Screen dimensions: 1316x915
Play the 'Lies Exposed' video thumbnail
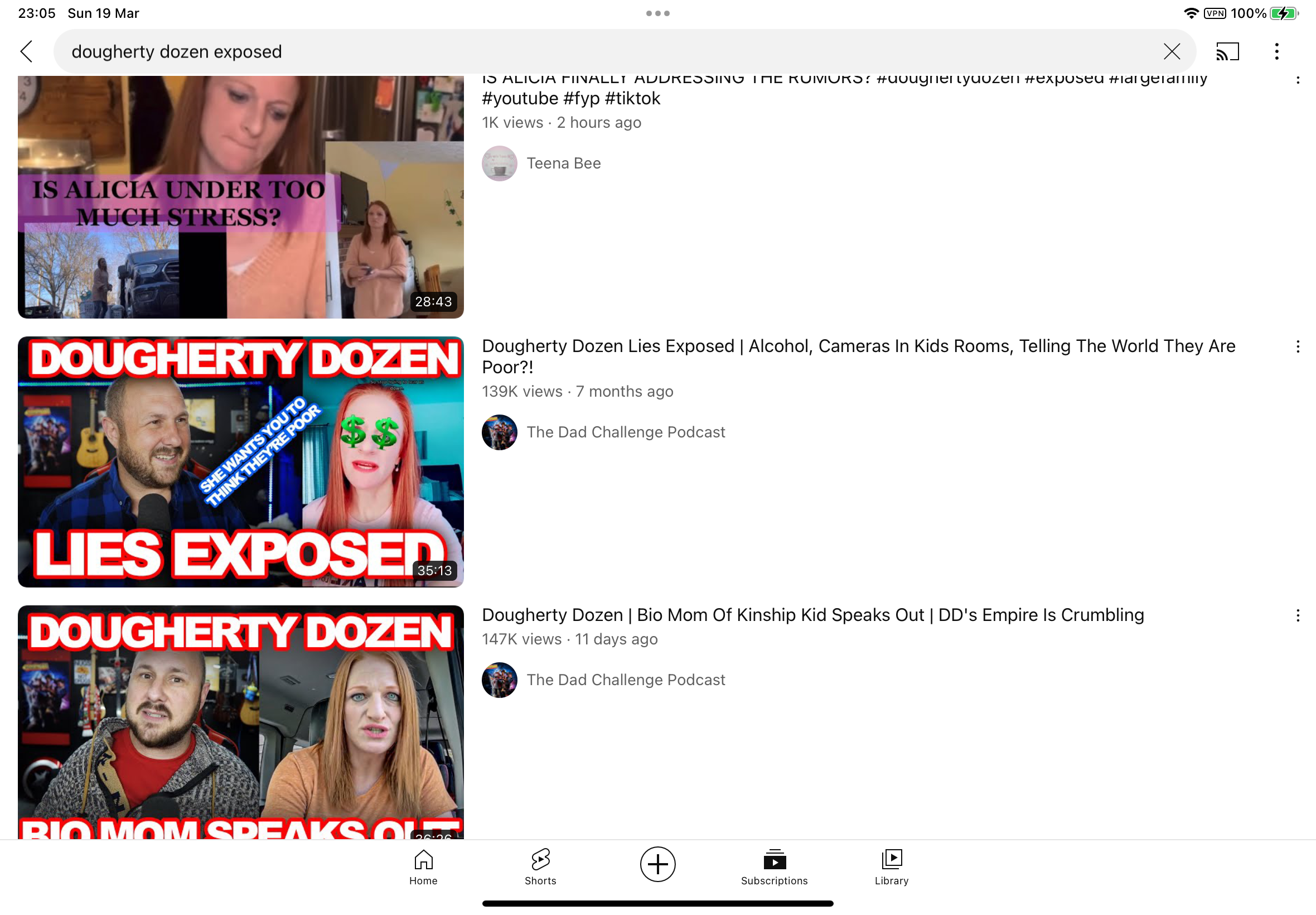point(241,461)
